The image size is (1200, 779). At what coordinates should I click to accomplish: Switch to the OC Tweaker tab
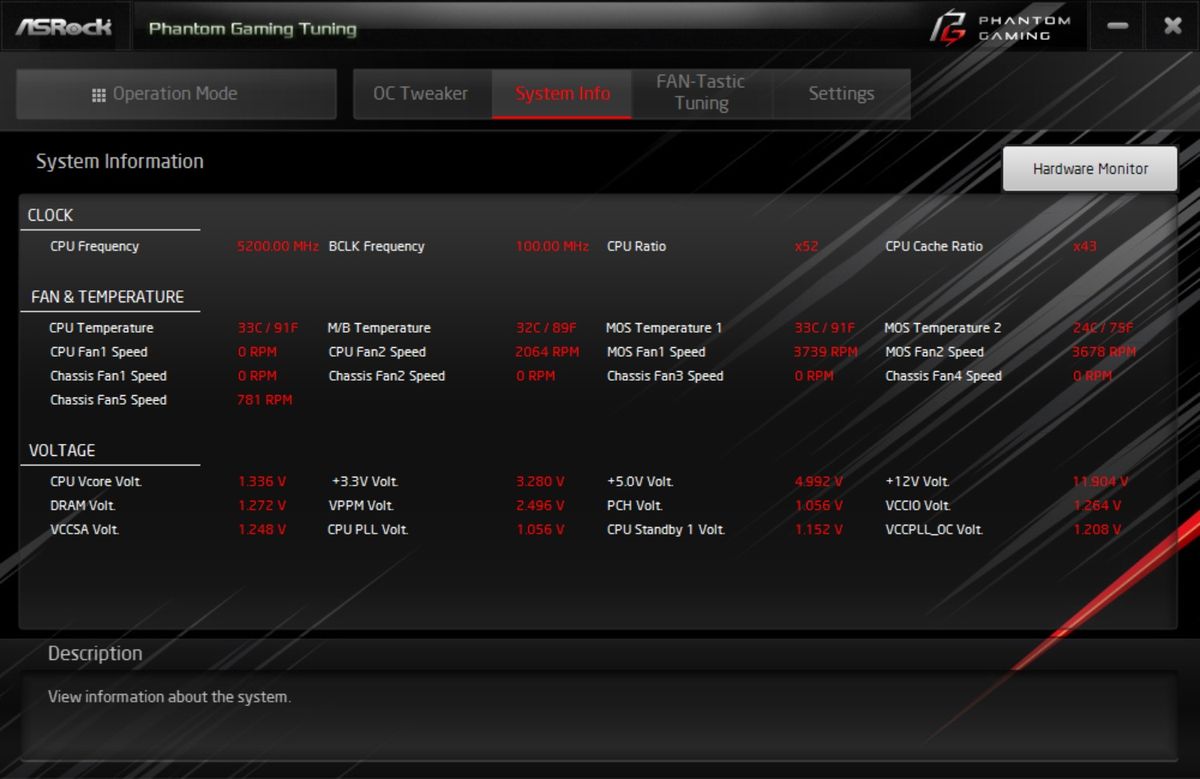(421, 94)
